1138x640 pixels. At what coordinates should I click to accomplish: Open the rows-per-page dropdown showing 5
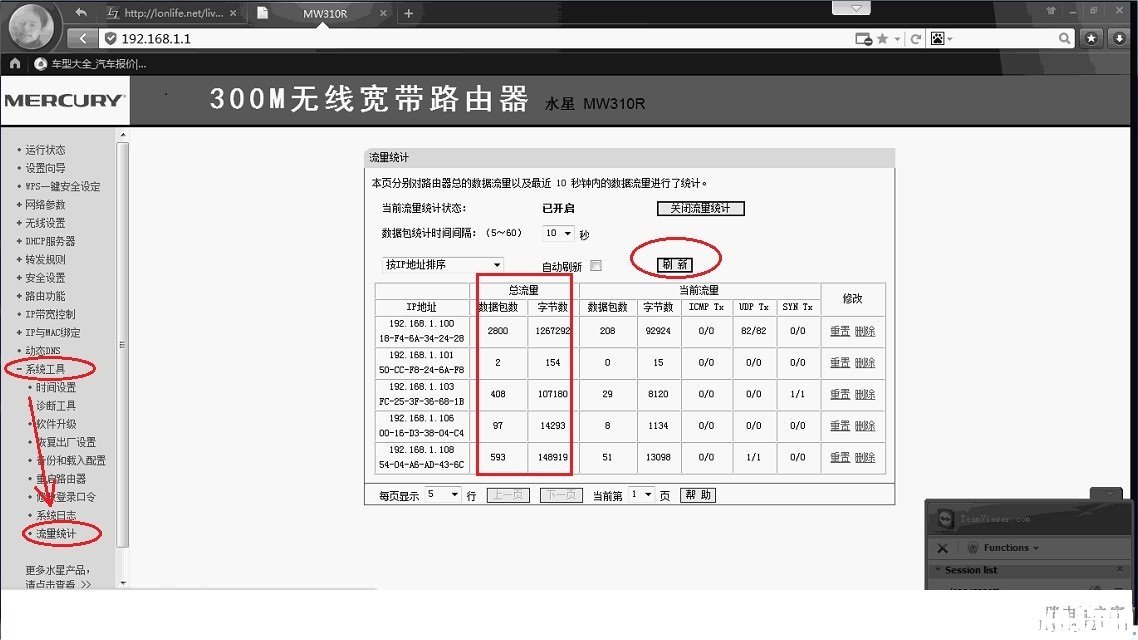(443, 495)
